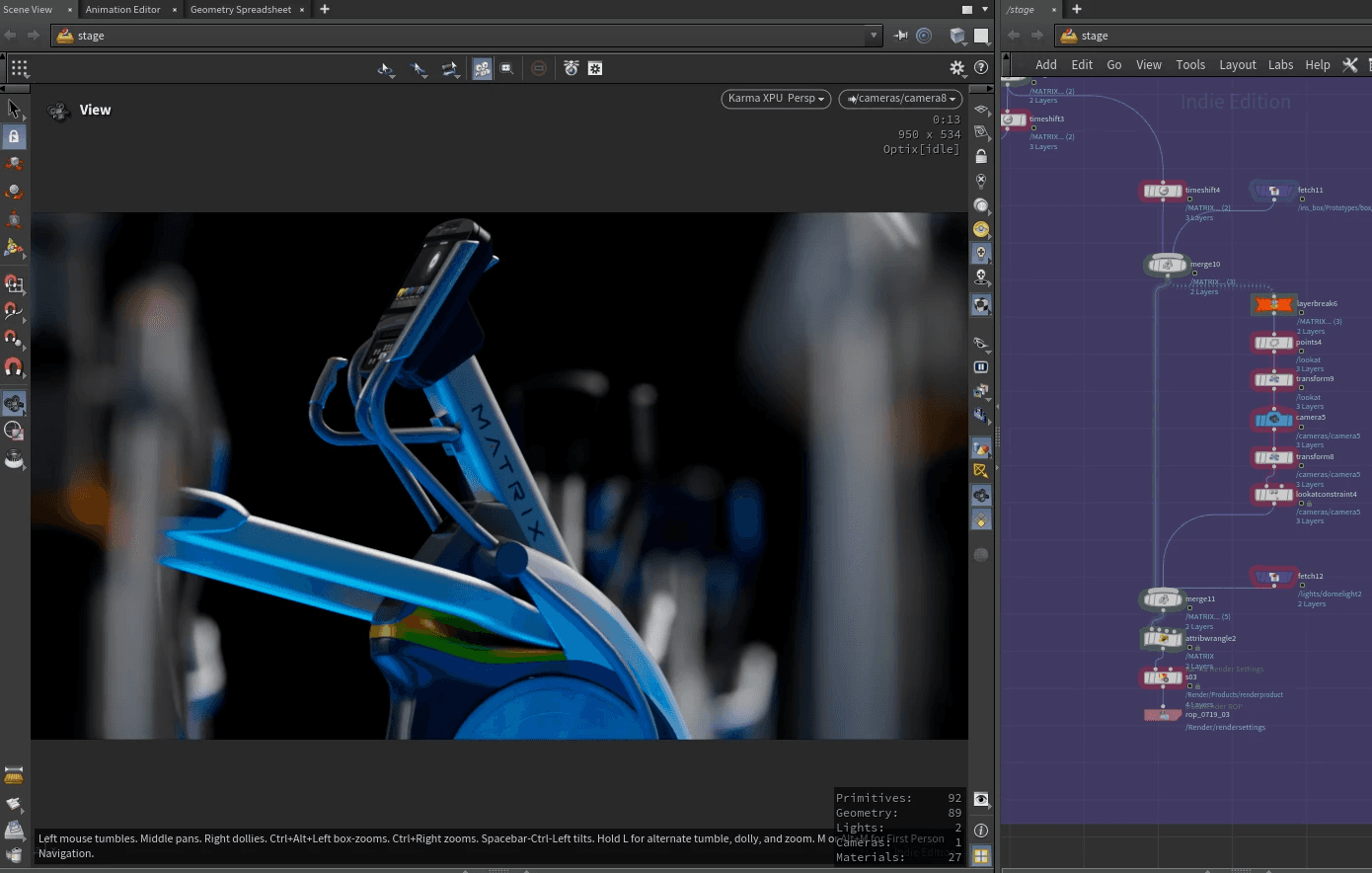1372x873 pixels.
Task: Add a new tab in network pane
Action: tap(1077, 9)
